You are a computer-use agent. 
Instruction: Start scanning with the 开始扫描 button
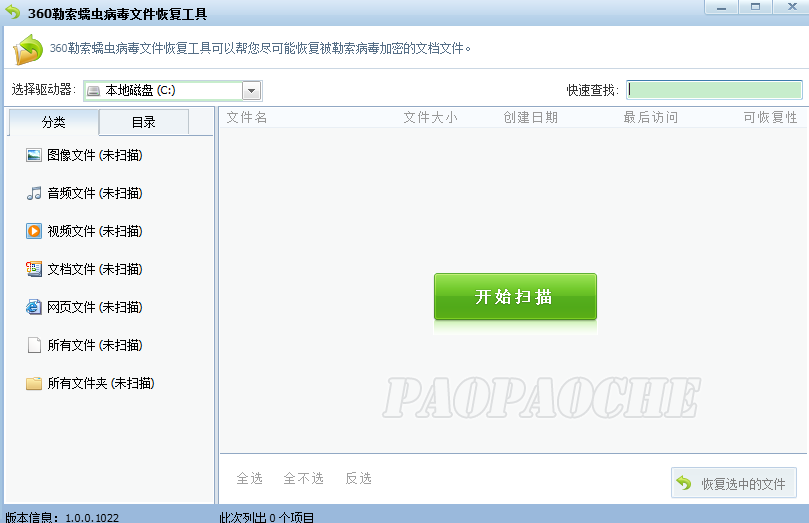pos(515,297)
